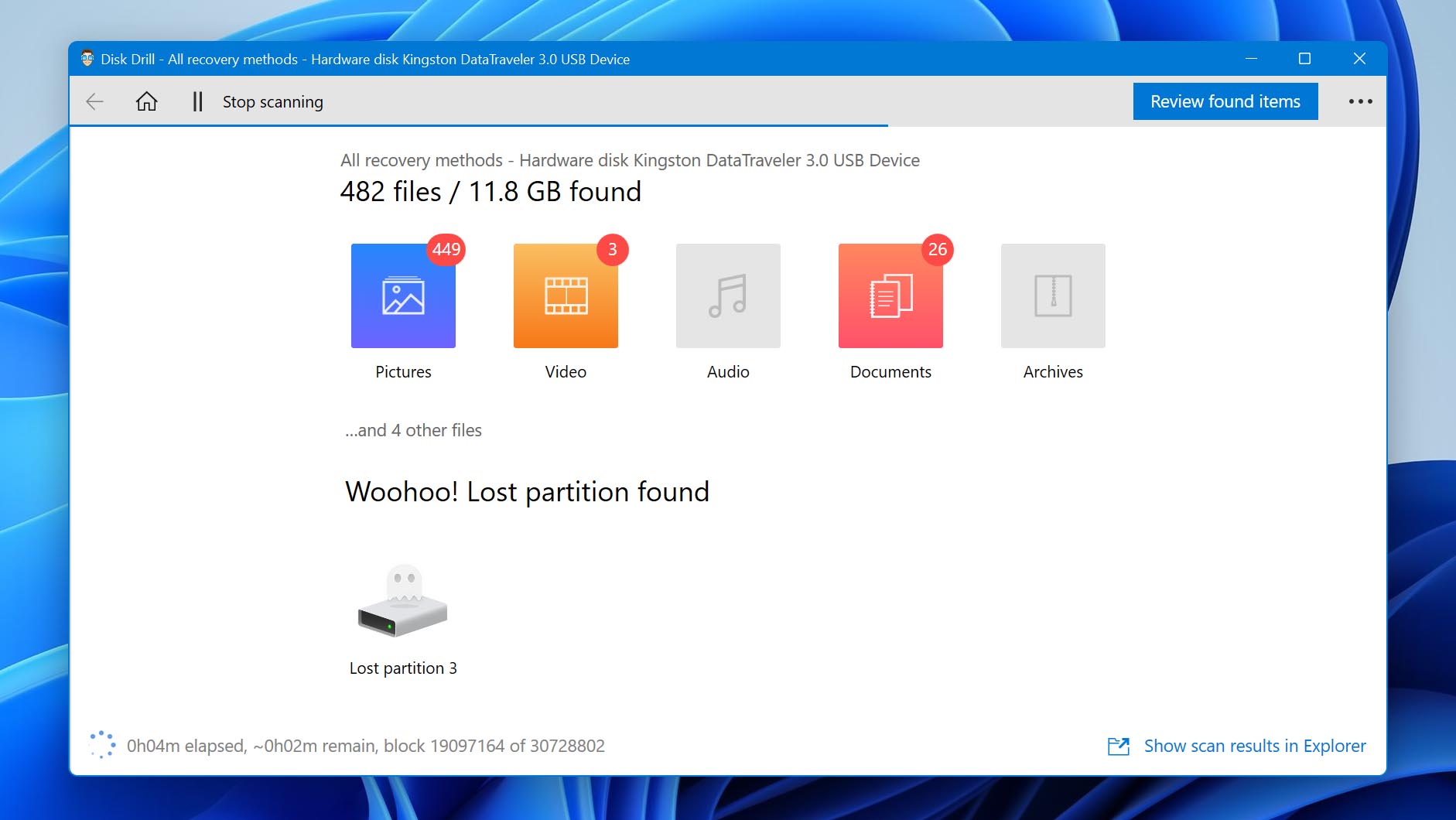Viewport: 1456px width, 820px height.
Task: Click the scan progress bar under toolbar
Action: tap(479, 125)
